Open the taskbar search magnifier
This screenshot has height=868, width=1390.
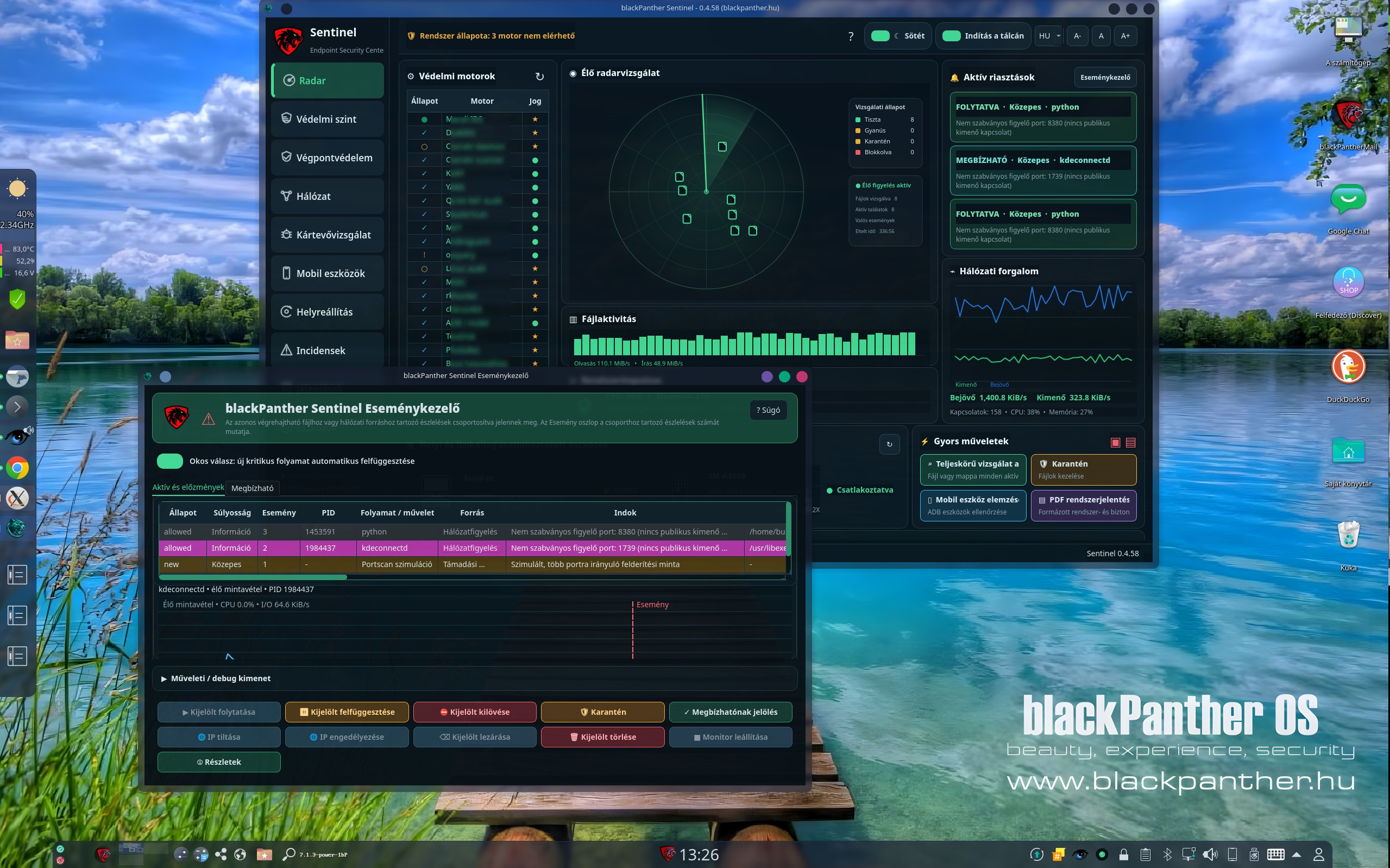[x=288, y=854]
